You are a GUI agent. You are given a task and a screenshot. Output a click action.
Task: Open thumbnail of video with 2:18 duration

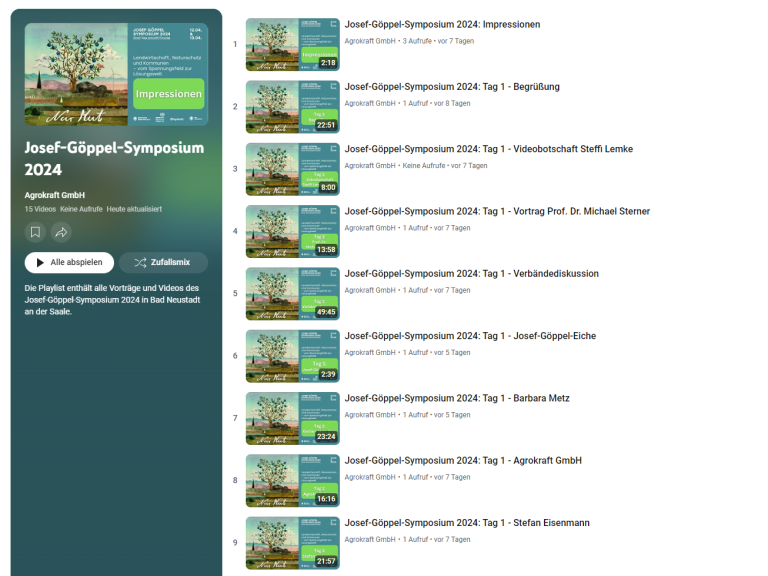(293, 45)
